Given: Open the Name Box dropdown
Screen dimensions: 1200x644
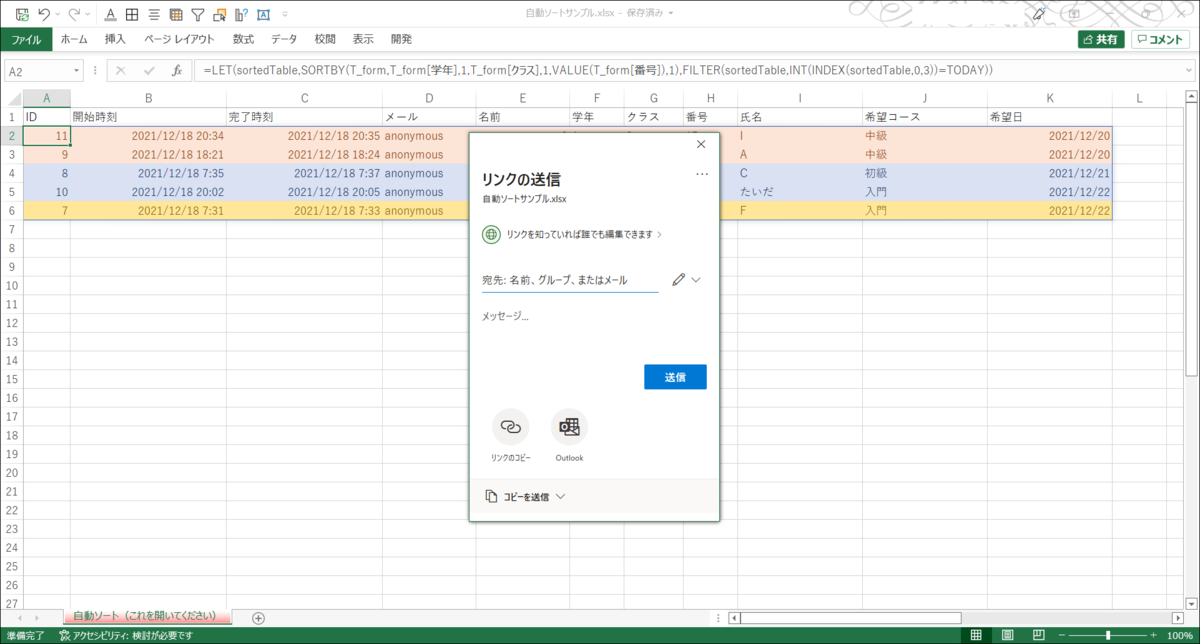Looking at the screenshot, I should coord(76,71).
